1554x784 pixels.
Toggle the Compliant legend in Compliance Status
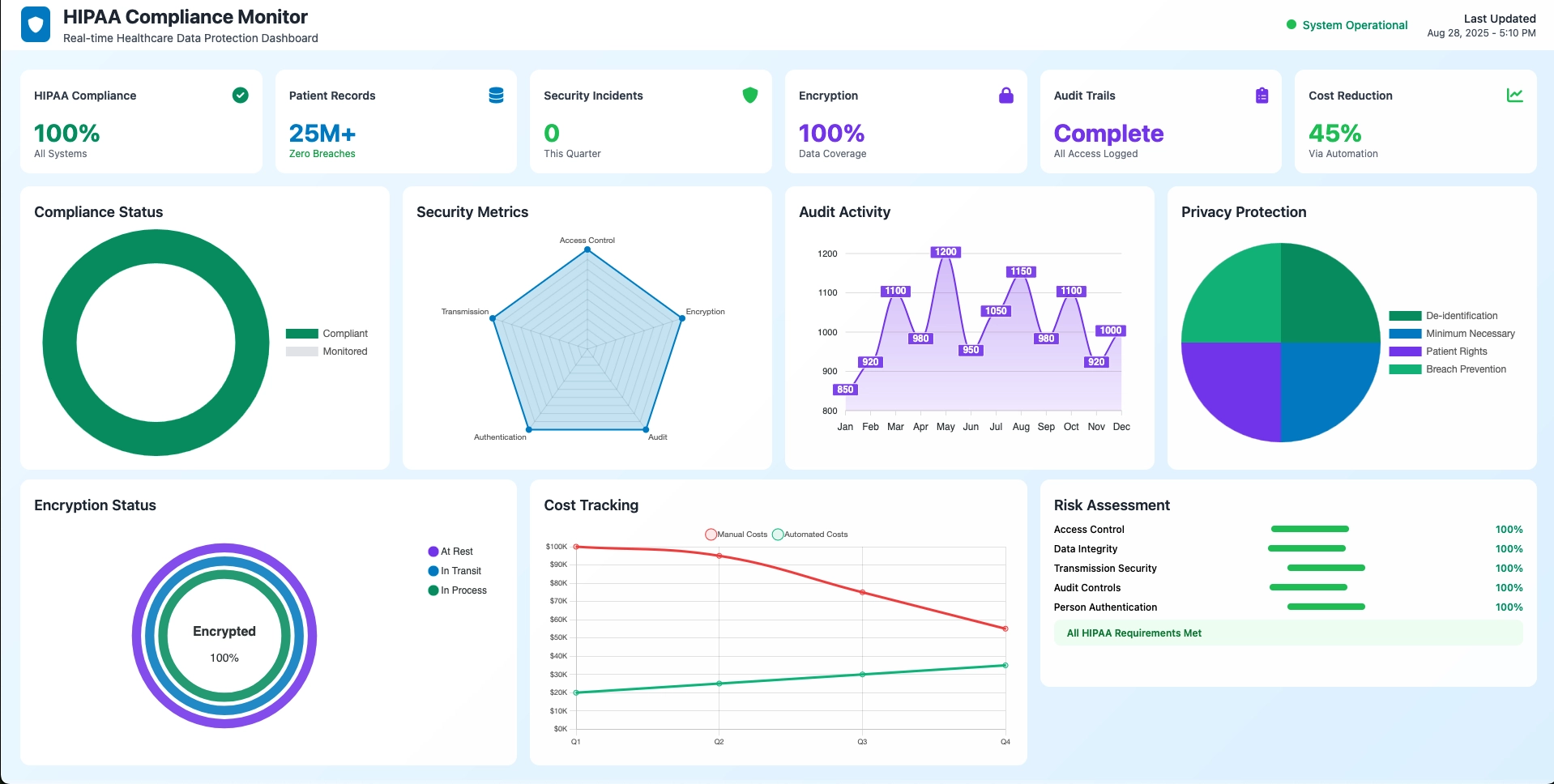click(327, 333)
